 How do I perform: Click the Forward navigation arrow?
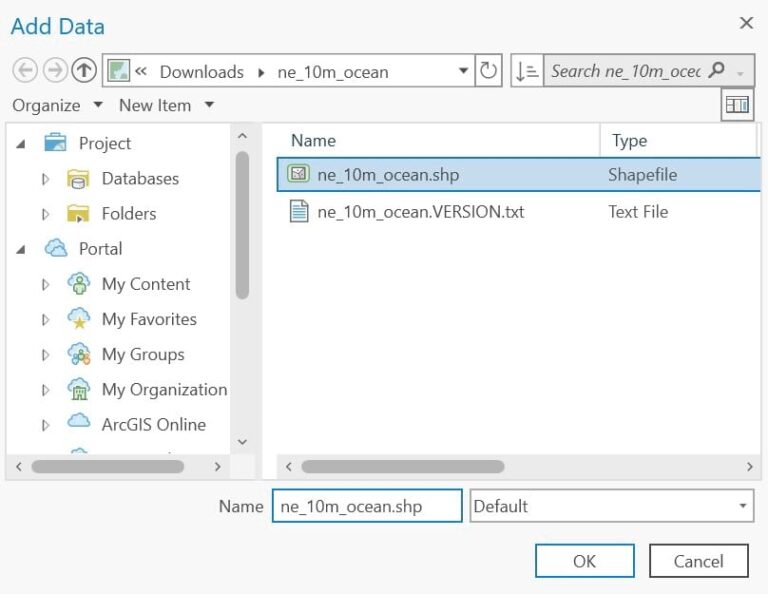coord(56,71)
